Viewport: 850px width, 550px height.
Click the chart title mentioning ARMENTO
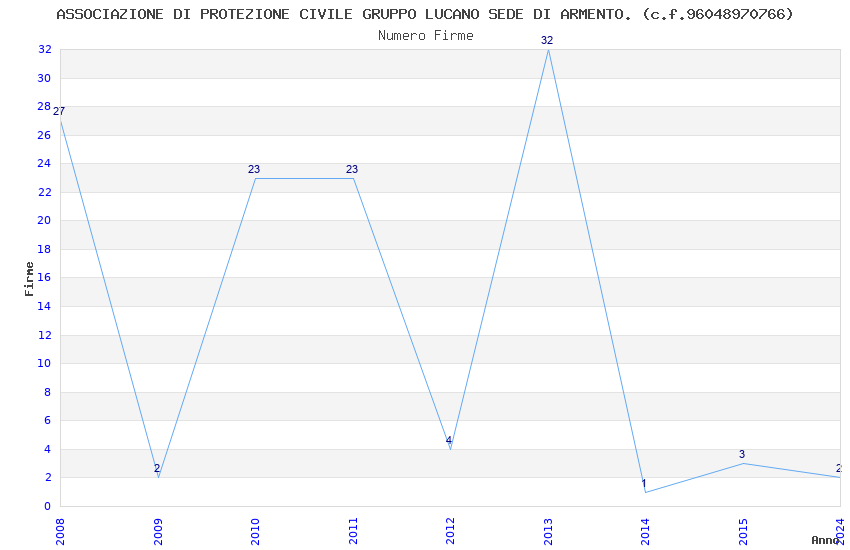[424, 14]
